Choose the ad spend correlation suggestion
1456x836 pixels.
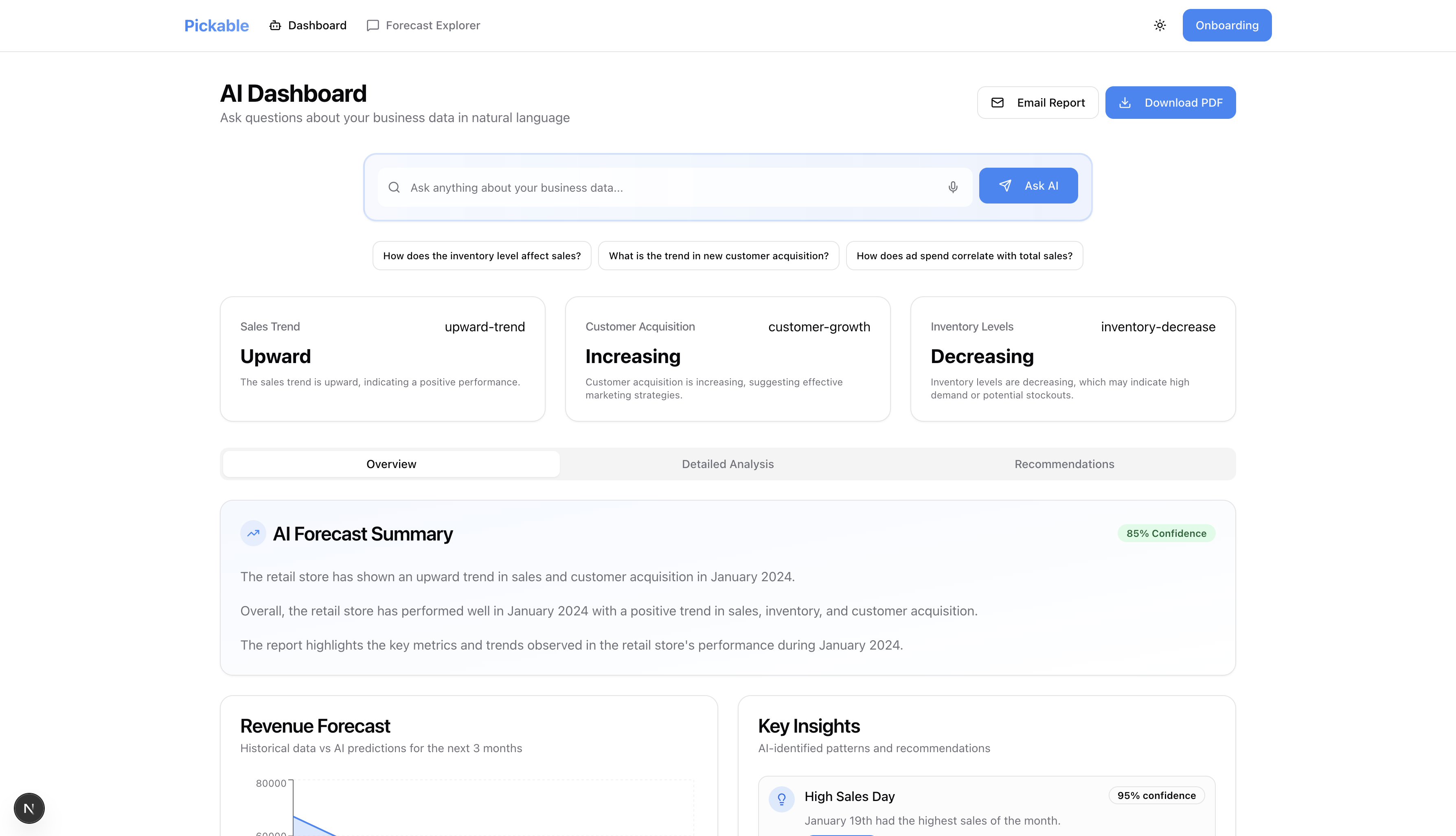(964, 256)
